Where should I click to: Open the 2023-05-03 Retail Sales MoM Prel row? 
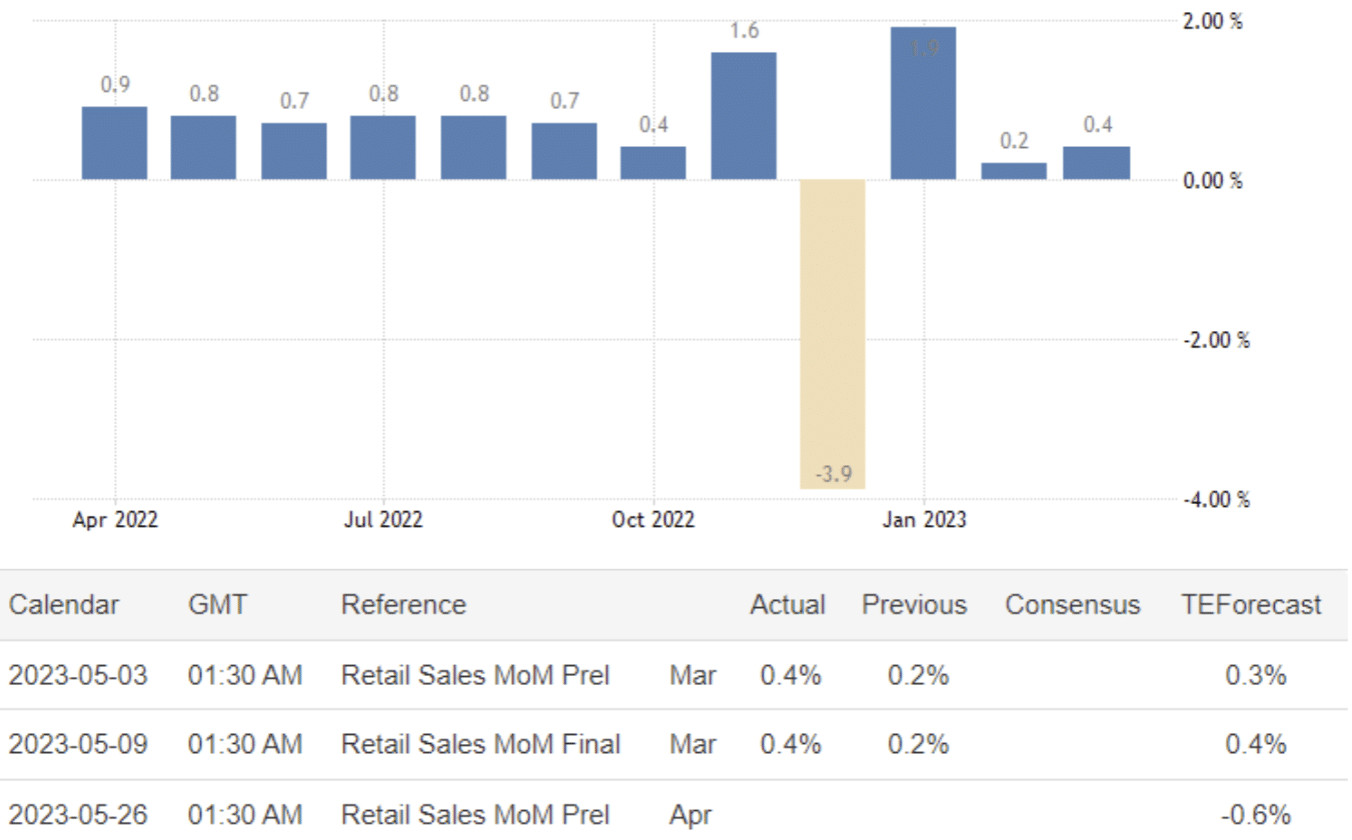point(475,676)
